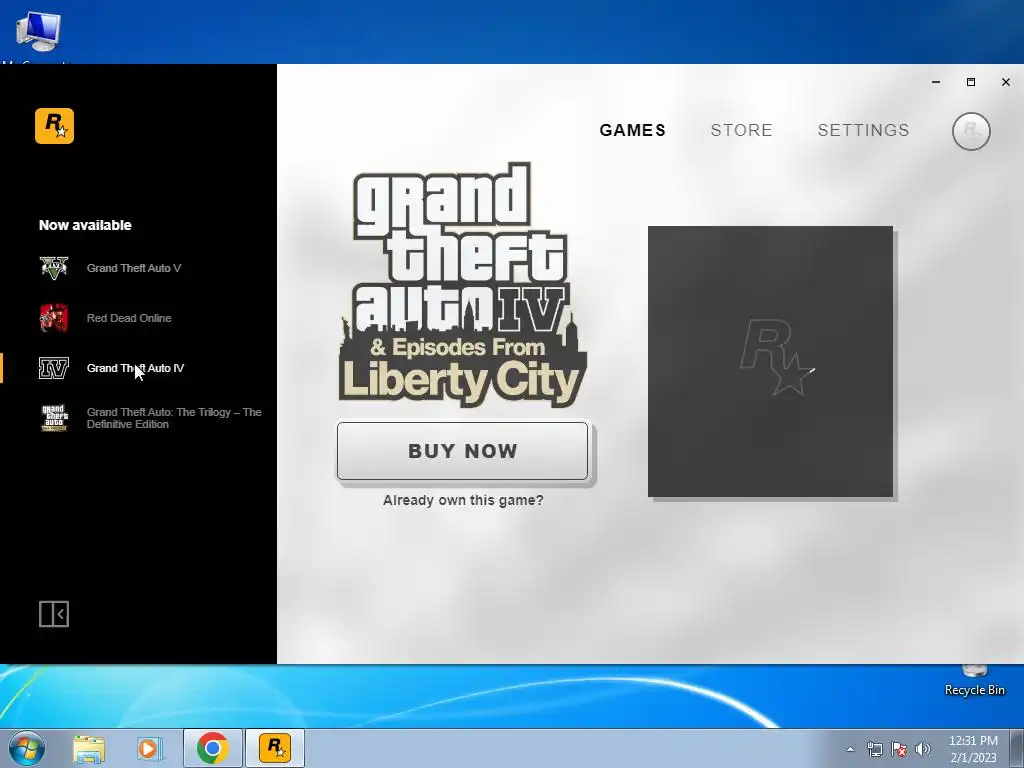Click the dark game artwork placeholder
The height and width of the screenshot is (768, 1024).
coord(771,361)
